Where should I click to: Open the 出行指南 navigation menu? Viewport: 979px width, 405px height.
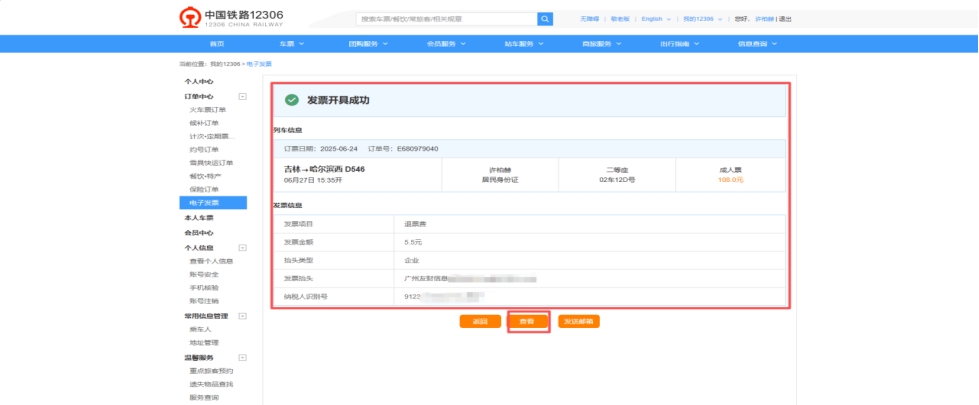click(x=680, y=44)
